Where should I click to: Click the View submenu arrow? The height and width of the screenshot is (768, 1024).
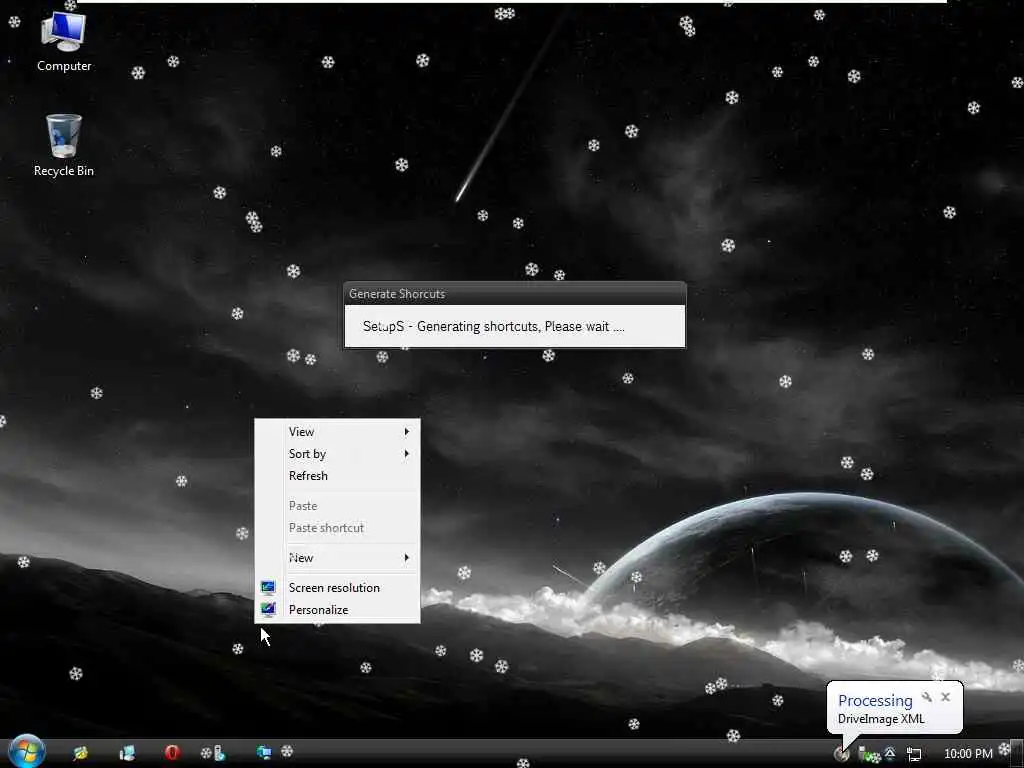click(x=407, y=432)
